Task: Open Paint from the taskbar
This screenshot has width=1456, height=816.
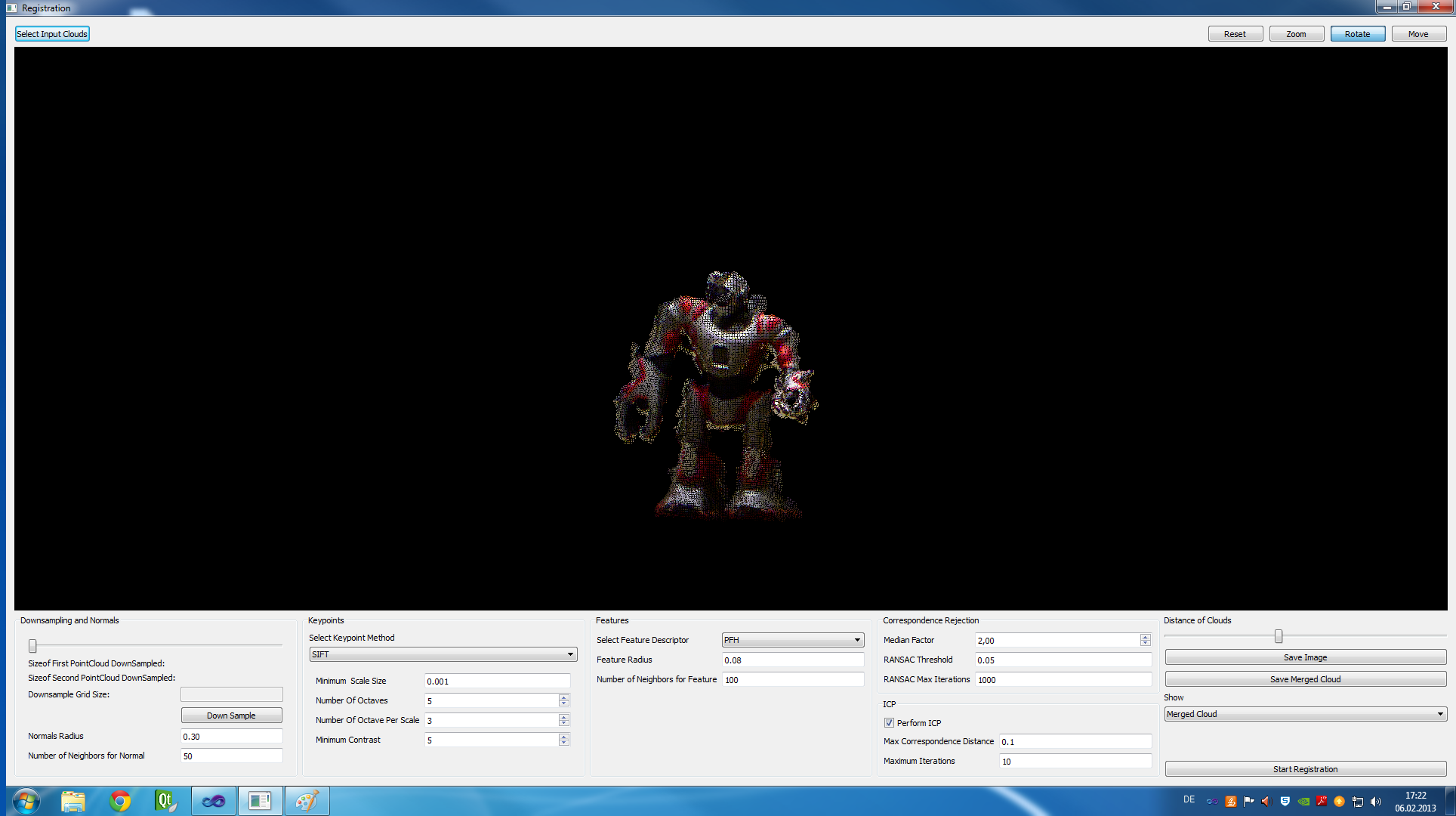Action: (x=307, y=801)
